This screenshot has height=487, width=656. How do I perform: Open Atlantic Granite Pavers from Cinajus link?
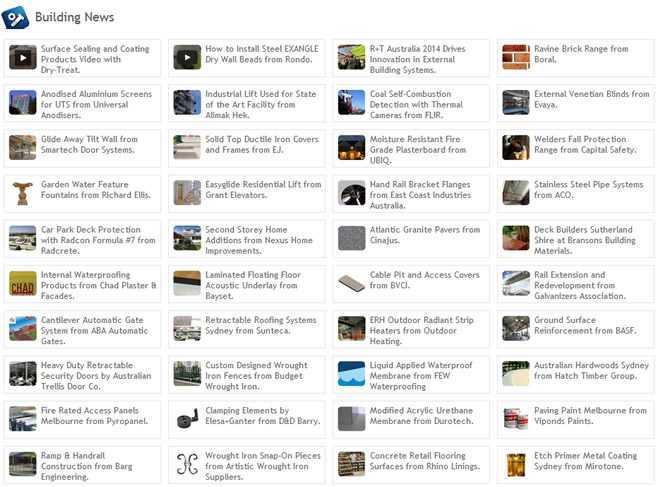pos(425,235)
